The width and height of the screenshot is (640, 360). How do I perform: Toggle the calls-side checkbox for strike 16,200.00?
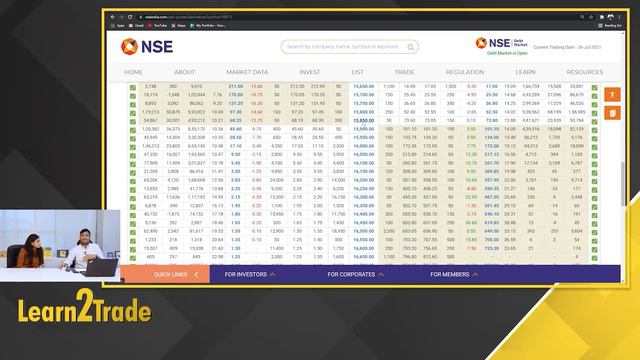click(x=133, y=181)
